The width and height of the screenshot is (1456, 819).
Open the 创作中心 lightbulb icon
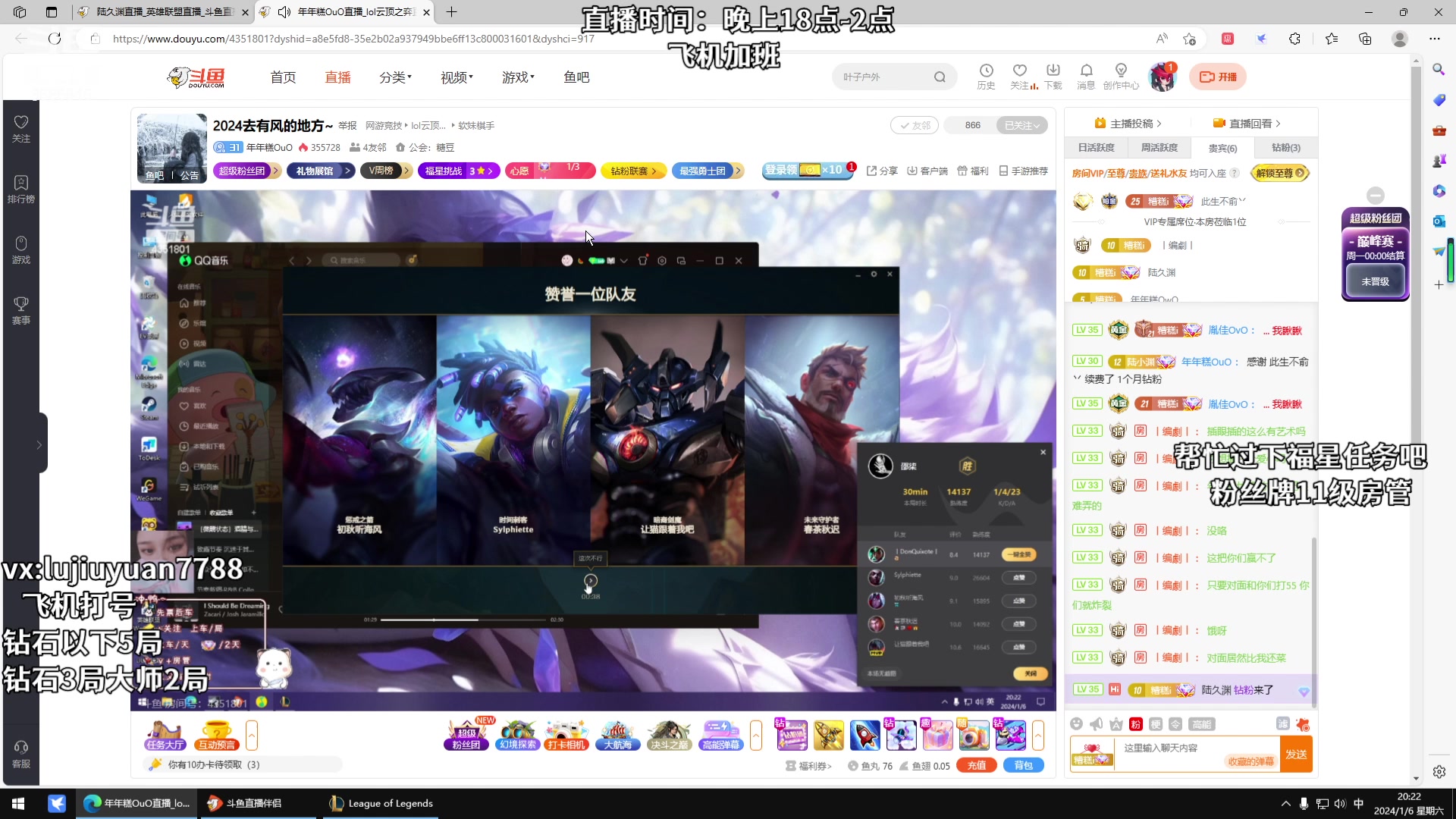1121,77
